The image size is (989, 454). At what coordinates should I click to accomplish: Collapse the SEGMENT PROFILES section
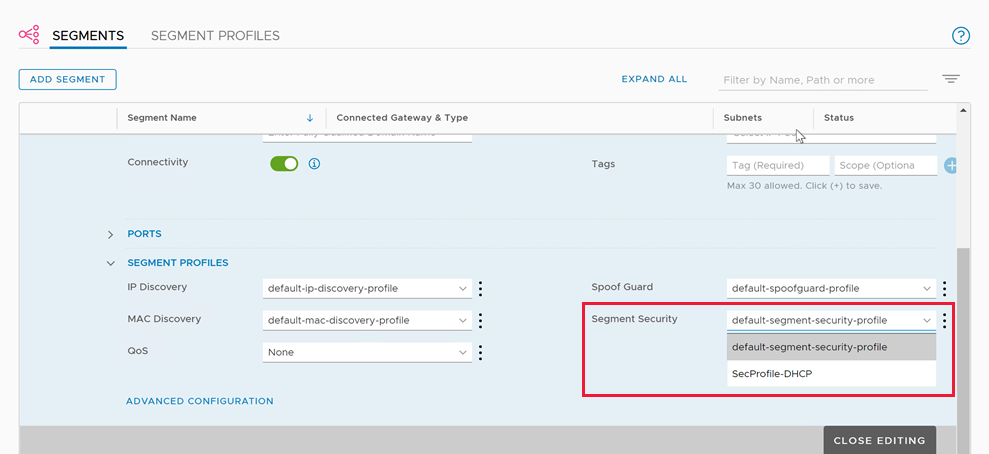111,263
